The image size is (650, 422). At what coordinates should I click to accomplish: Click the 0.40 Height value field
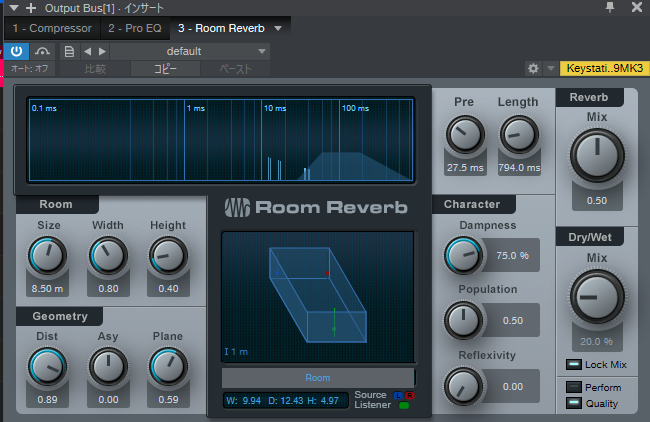(168, 289)
